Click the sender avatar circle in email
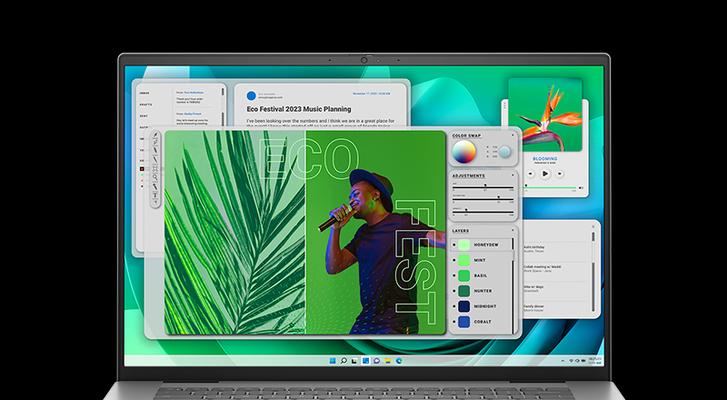 pos(251,95)
